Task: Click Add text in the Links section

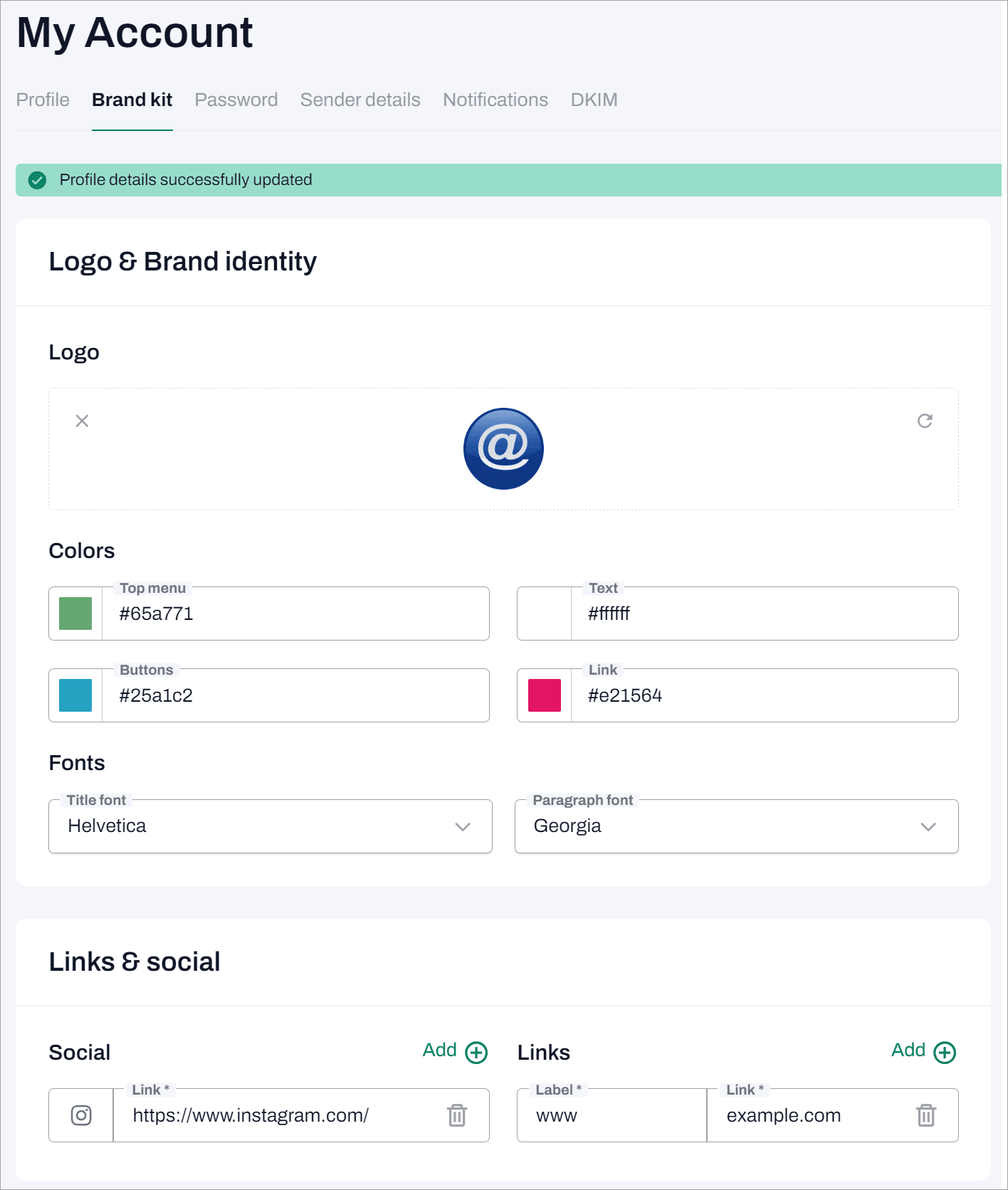Action: [908, 1050]
